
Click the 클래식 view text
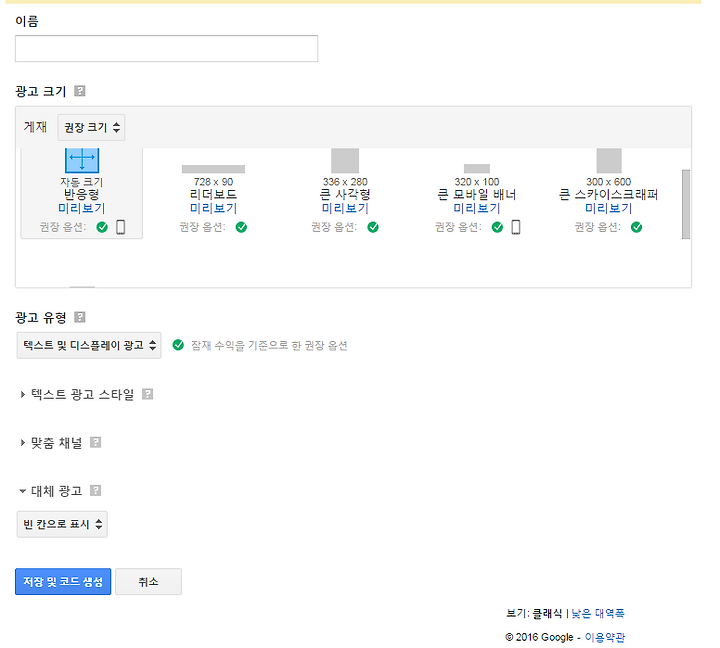point(547,613)
